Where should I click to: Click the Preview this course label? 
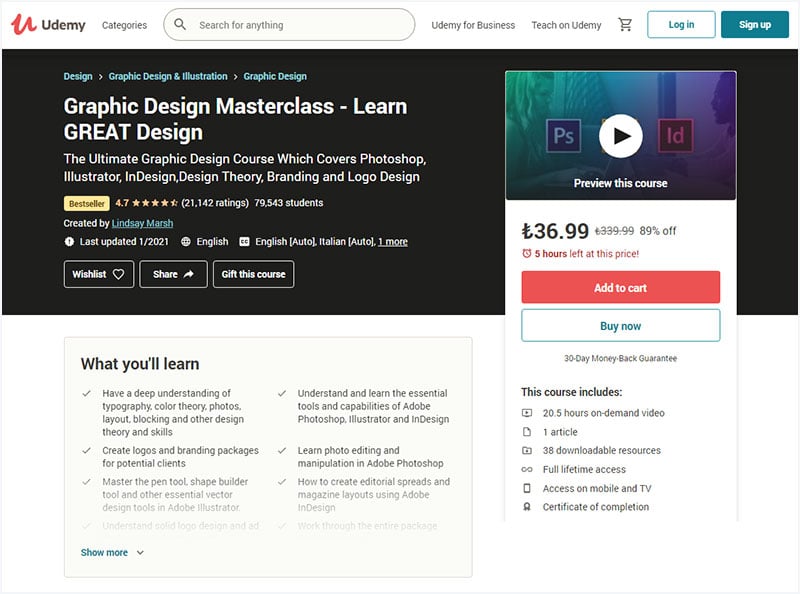tap(620, 183)
